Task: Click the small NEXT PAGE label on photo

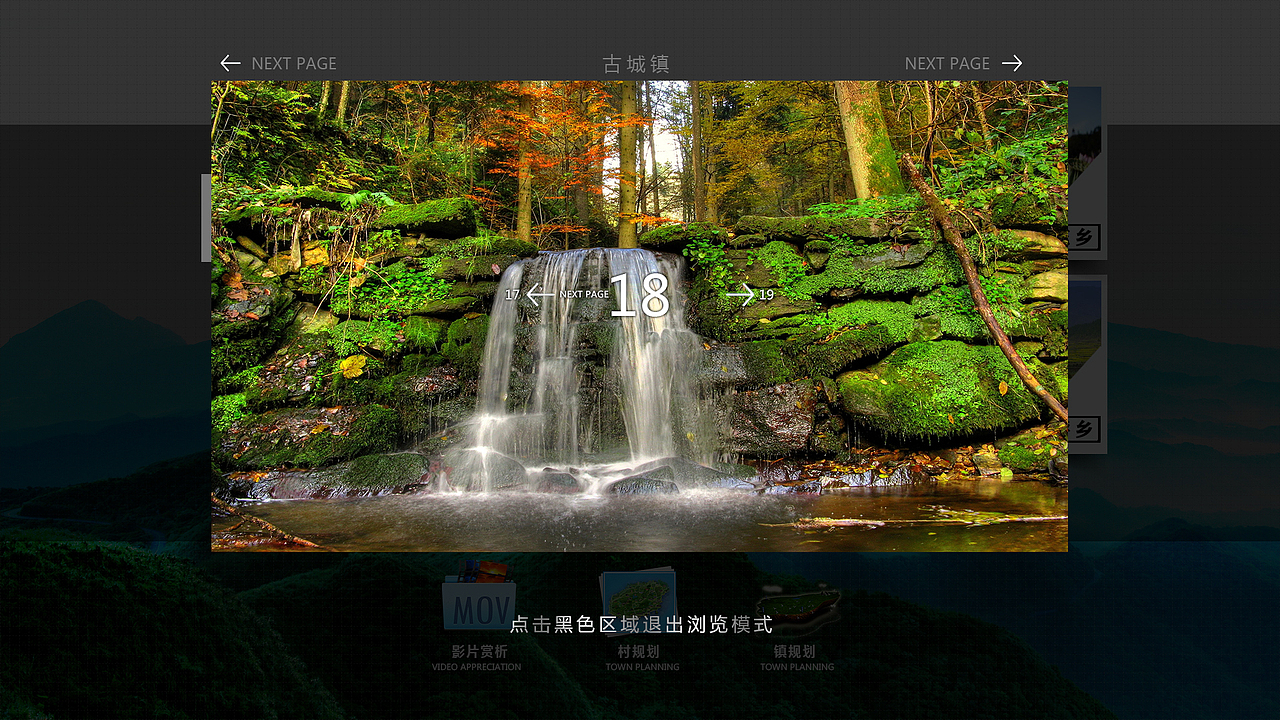Action: 584,295
